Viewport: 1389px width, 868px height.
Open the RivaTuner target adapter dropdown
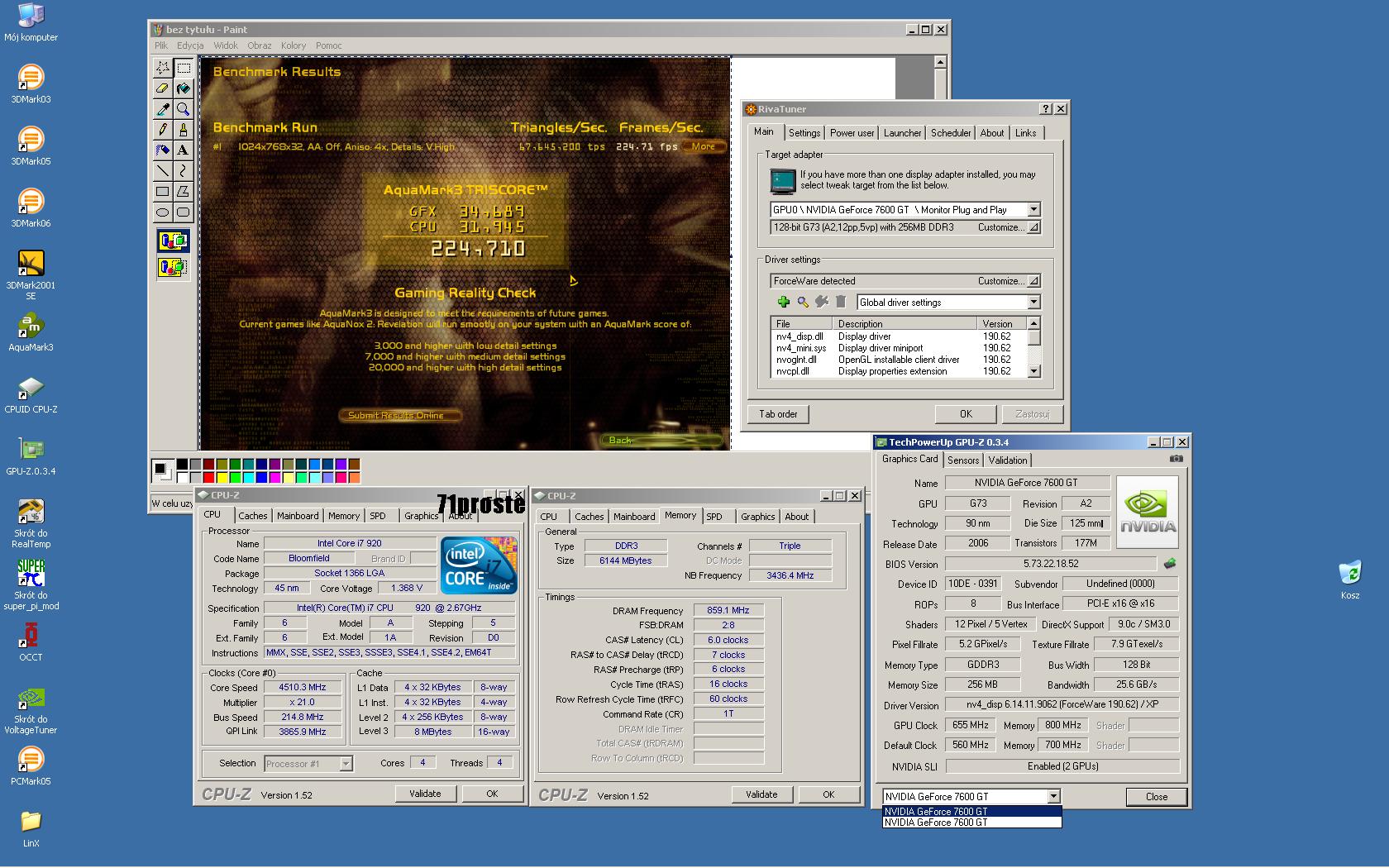pyautogui.click(x=1033, y=210)
